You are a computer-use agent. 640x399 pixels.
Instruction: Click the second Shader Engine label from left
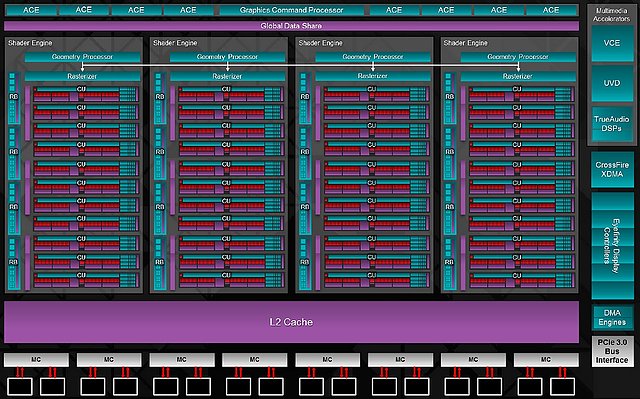coord(175,43)
